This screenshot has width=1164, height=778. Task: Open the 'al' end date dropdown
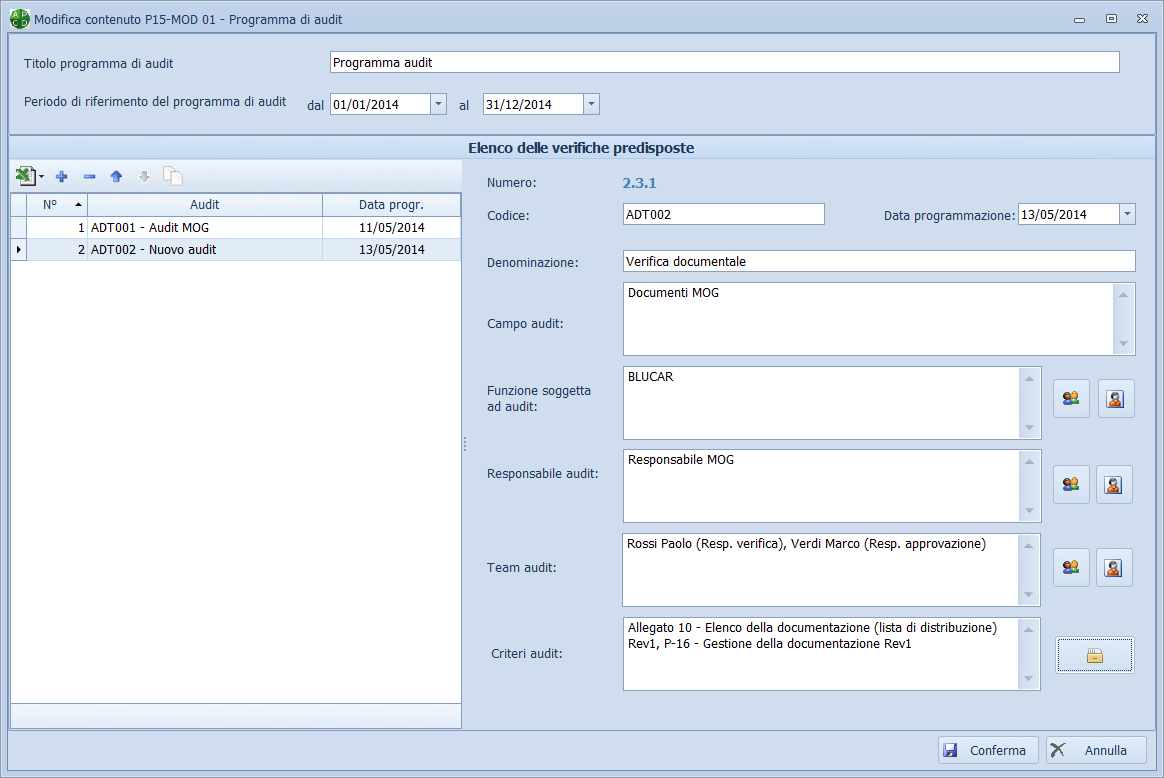tap(591, 104)
